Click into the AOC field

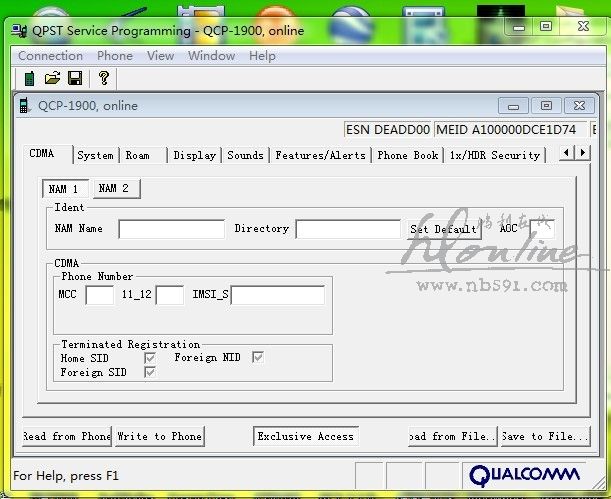[542, 229]
